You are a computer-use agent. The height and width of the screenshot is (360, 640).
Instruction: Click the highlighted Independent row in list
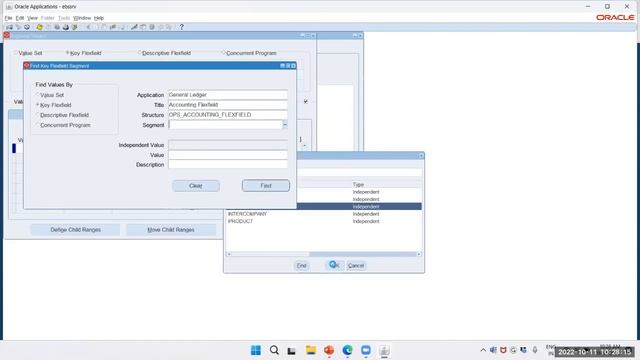pyautogui.click(x=359, y=207)
